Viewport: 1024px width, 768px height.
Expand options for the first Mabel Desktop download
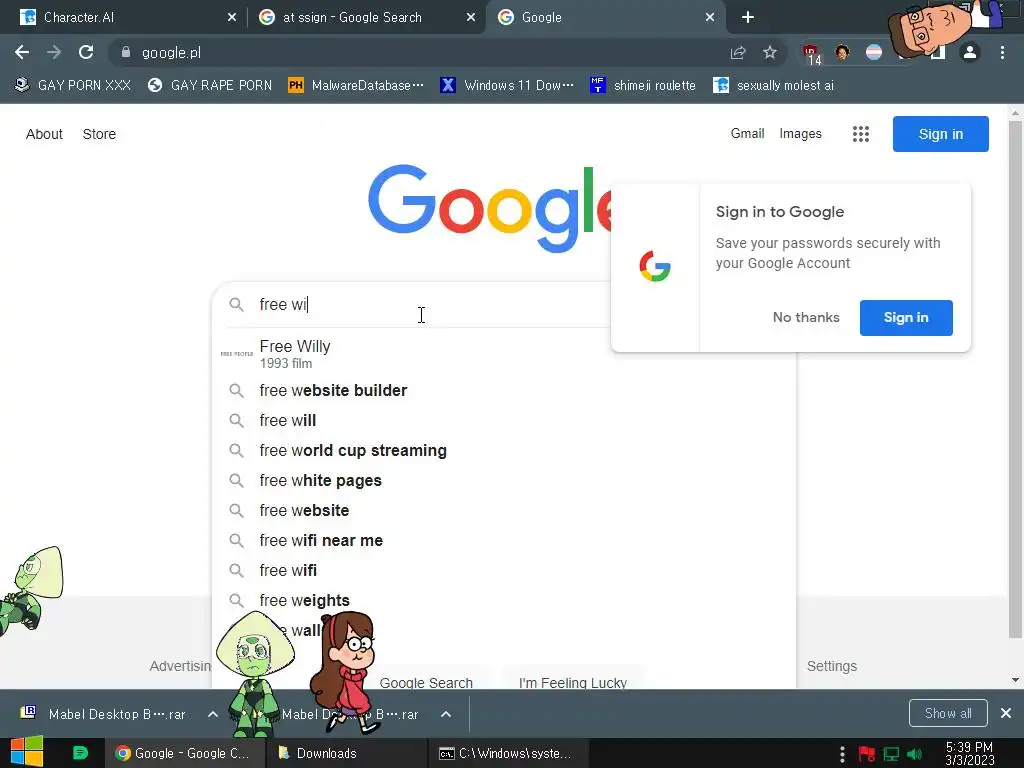tap(213, 714)
